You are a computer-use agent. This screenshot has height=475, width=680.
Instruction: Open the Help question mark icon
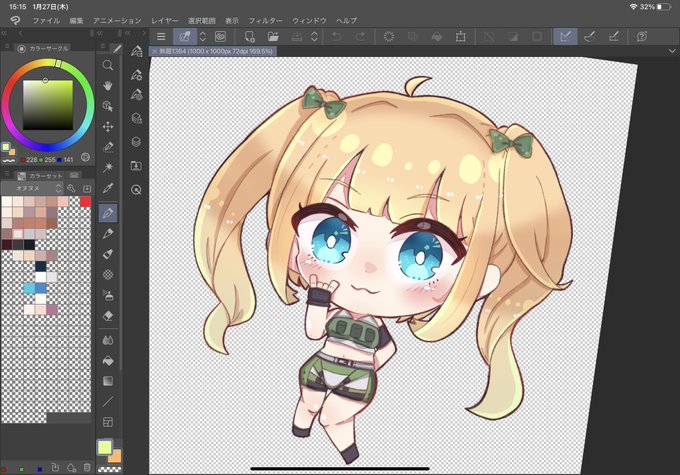(642, 36)
